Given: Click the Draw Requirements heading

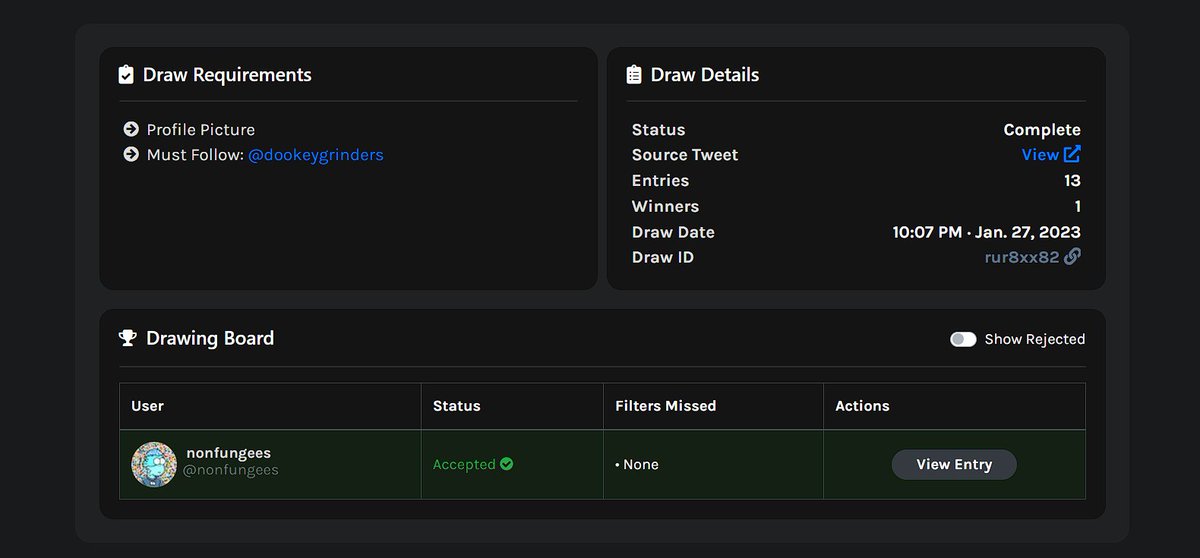Looking at the screenshot, I should pyautogui.click(x=227, y=75).
